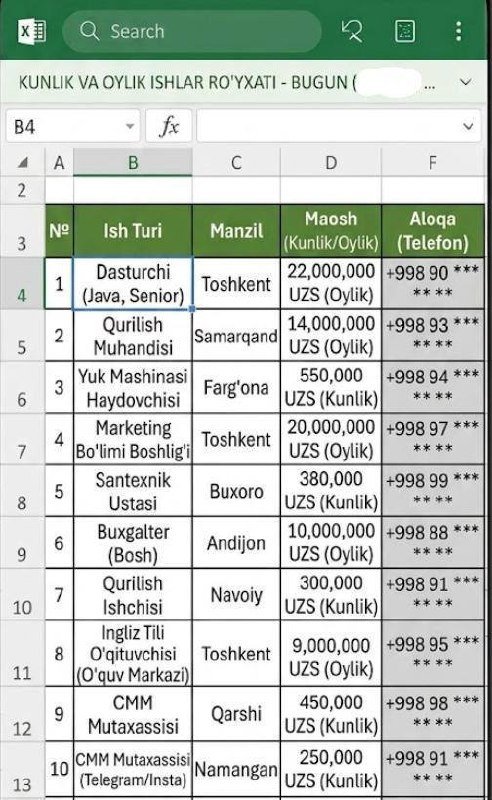Tap the Excel app logo icon
Viewport: 492px width, 800px height.
point(32,31)
